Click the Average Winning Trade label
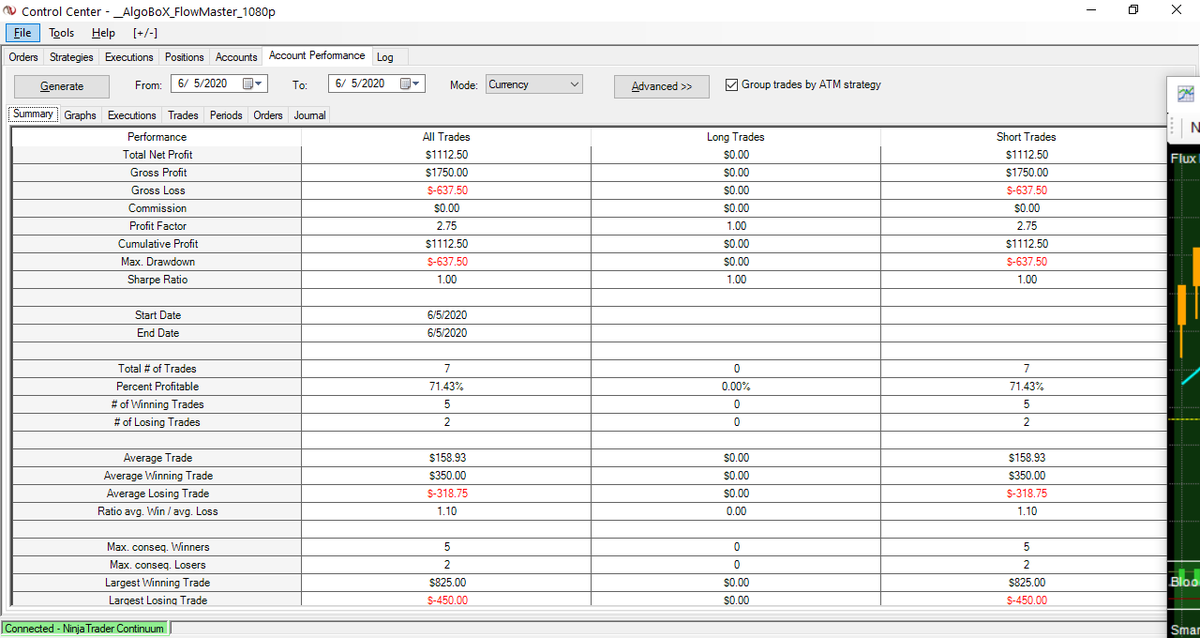Image resolution: width=1200 pixels, height=638 pixels. 158,476
